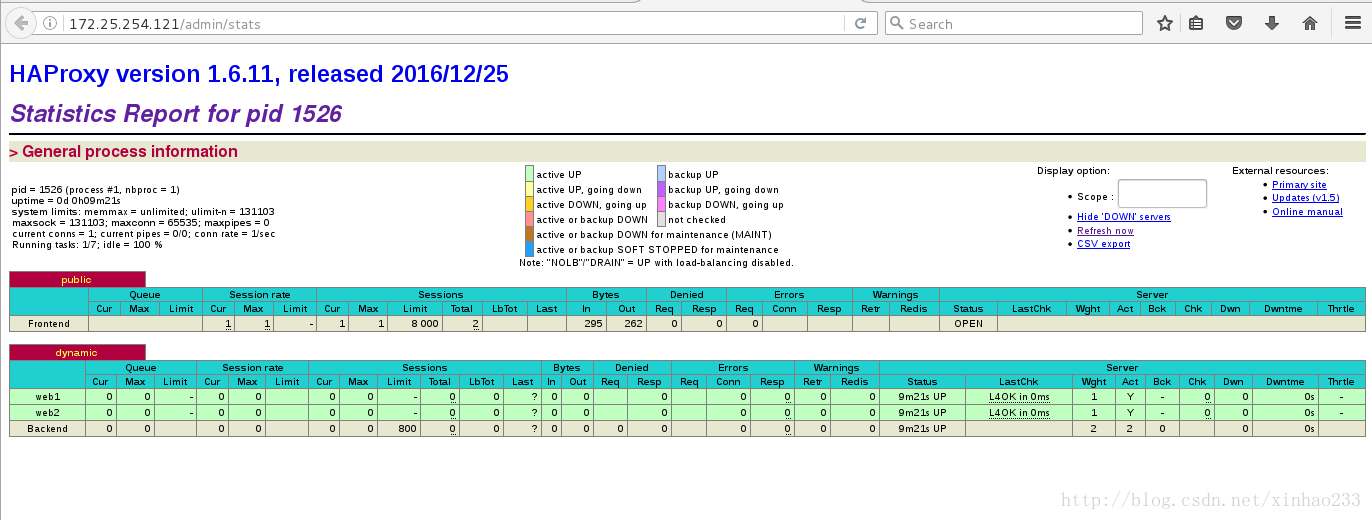The width and height of the screenshot is (1372, 520).
Task: Click inside the browser Search field
Action: click(1013, 23)
